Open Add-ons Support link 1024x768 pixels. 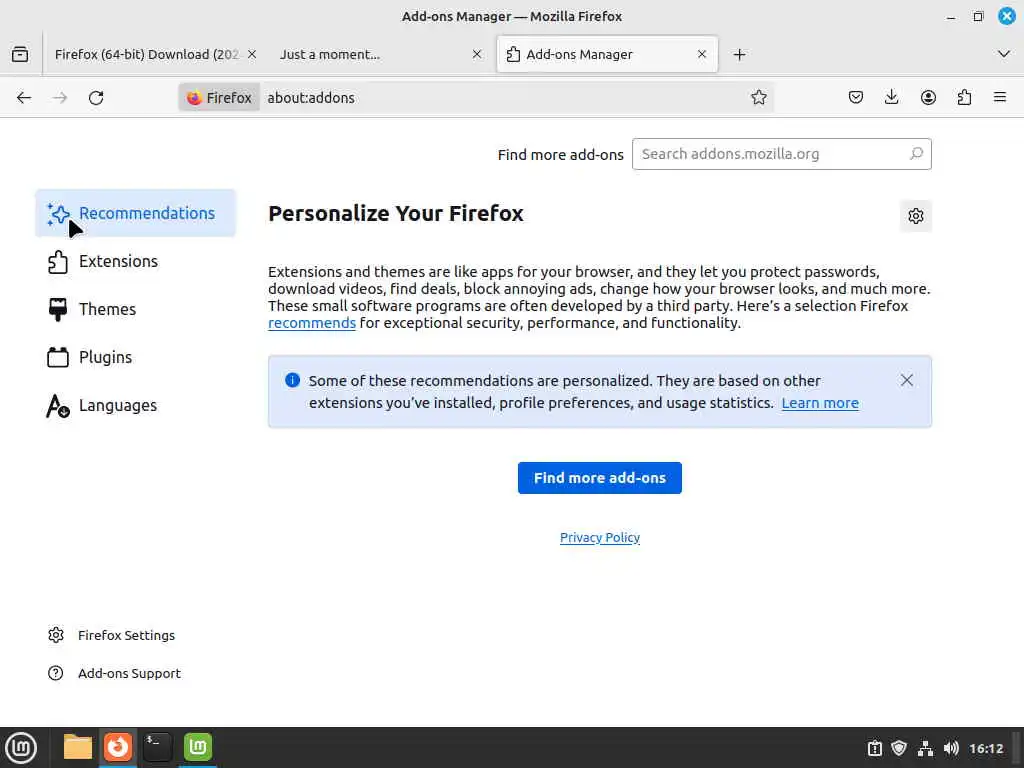pos(114,673)
